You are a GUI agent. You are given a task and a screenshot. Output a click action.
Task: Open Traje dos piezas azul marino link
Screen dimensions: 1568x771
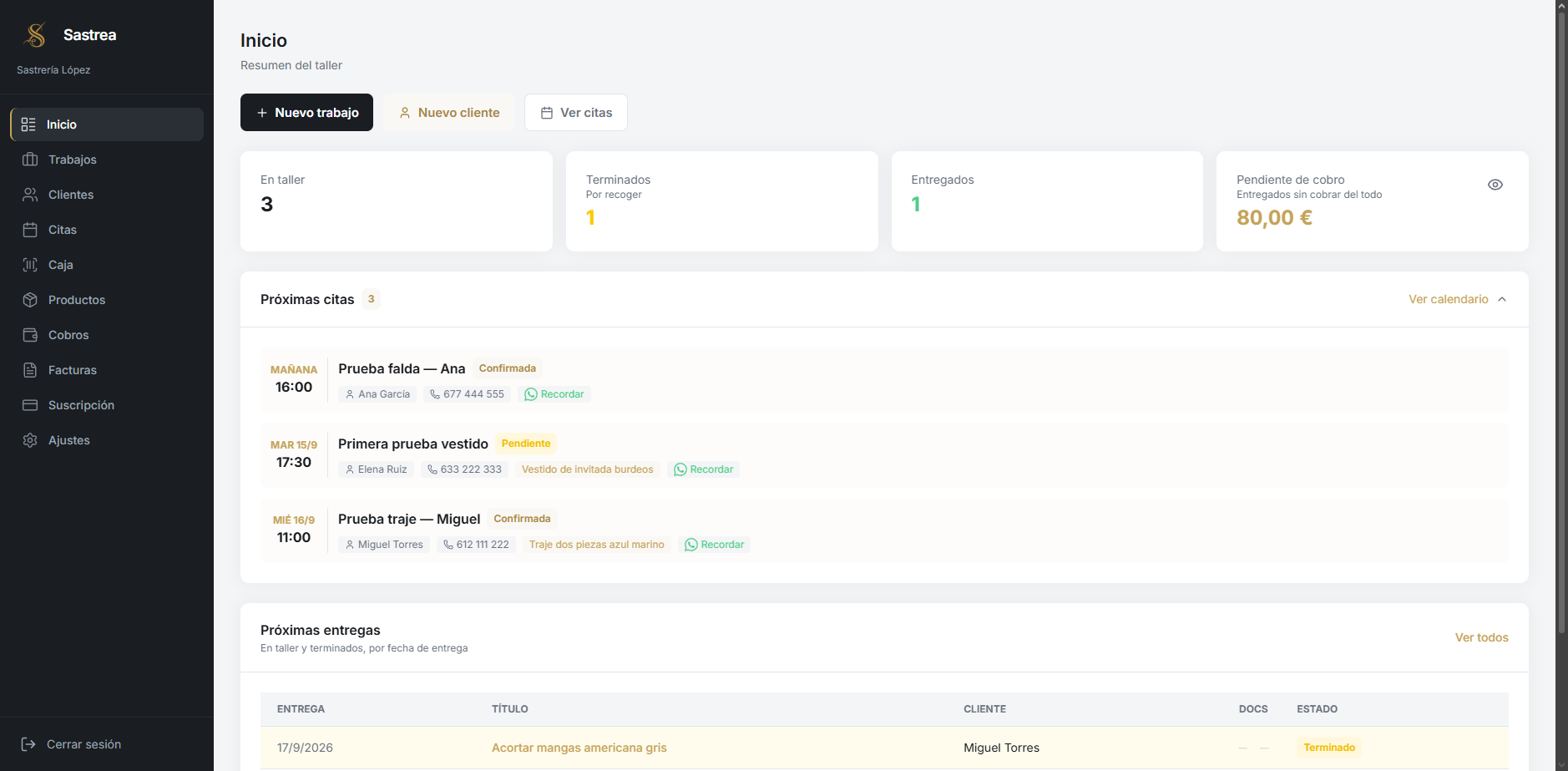pos(597,545)
